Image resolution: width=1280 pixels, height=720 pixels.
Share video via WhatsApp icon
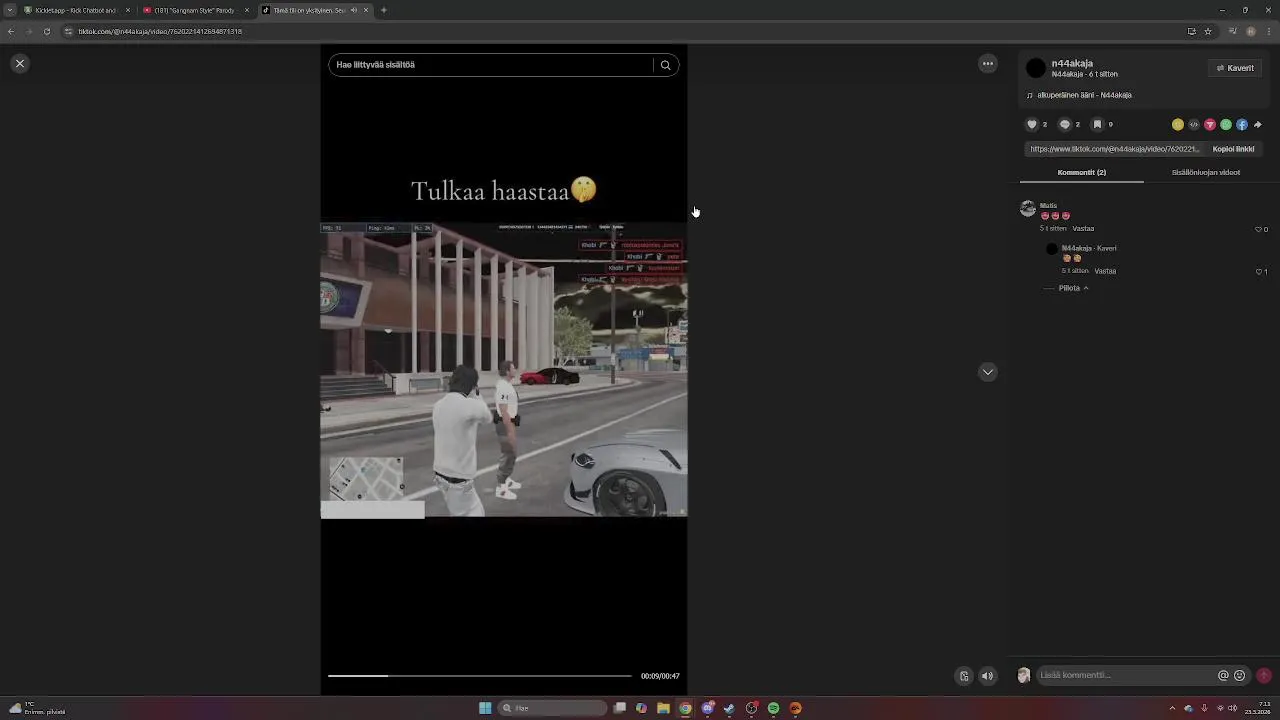(x=1226, y=124)
